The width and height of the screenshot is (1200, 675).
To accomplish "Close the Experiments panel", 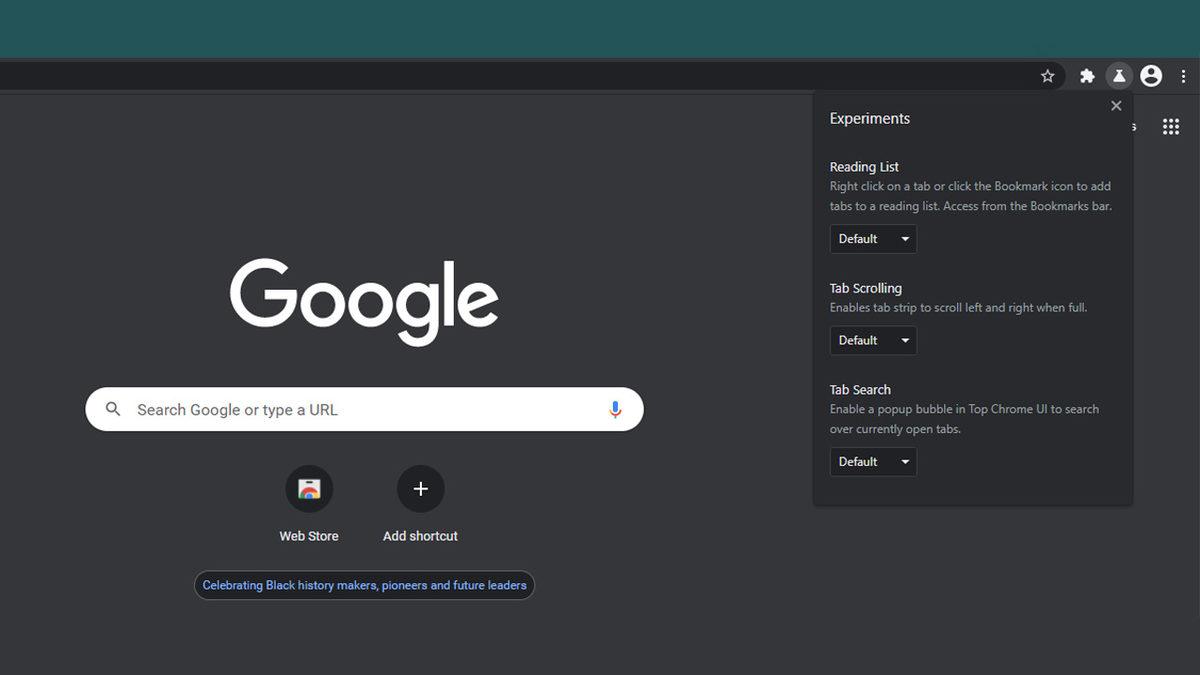I will [1116, 105].
